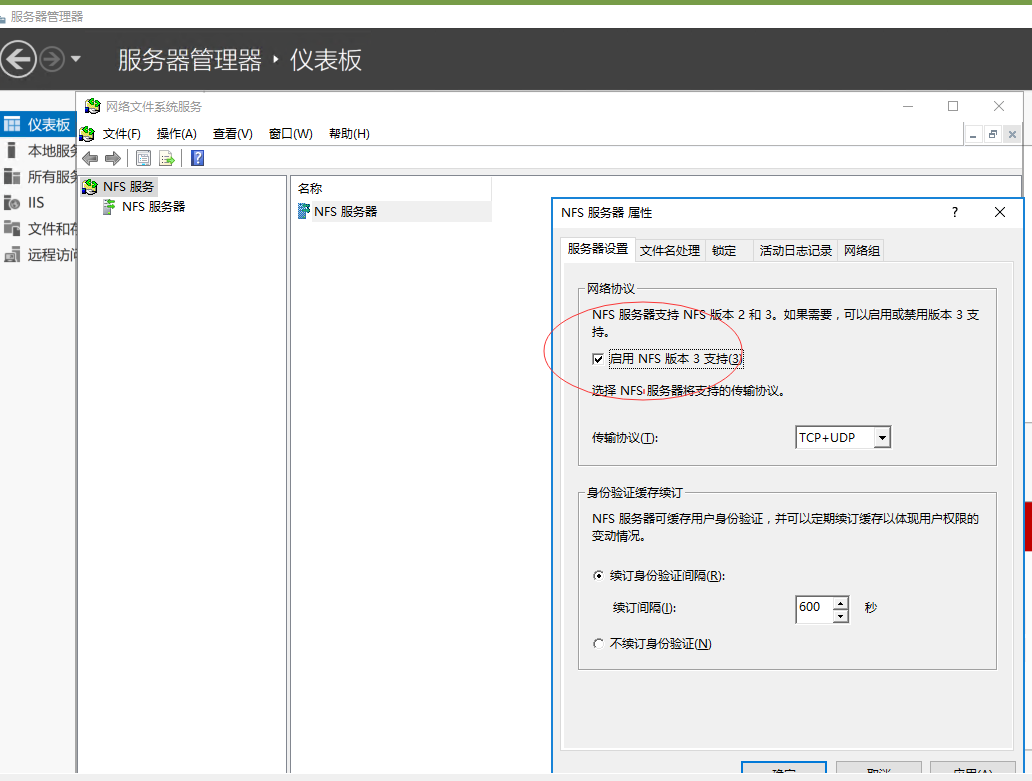Restore inner MMC child window

coord(993,134)
